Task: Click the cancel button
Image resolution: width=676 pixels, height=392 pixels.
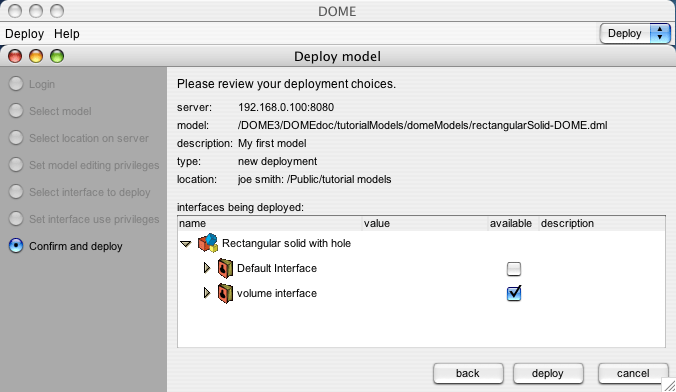Action: [x=633, y=373]
